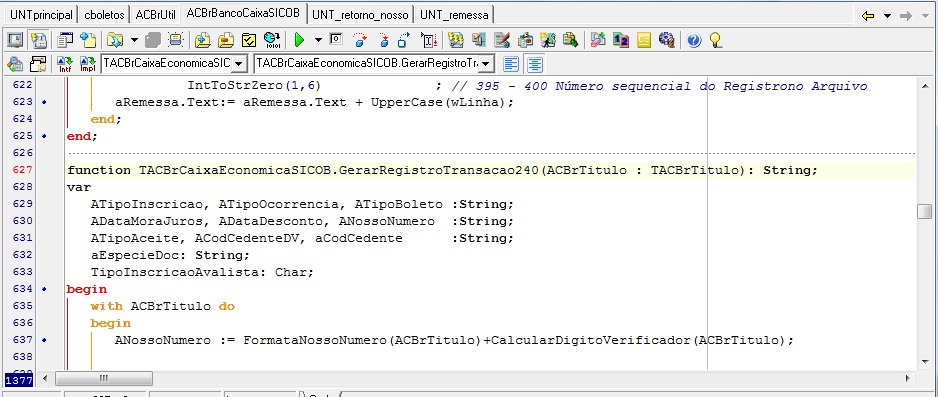Switch to the UNTprincipal tab
The image size is (938, 397).
[x=41, y=16]
